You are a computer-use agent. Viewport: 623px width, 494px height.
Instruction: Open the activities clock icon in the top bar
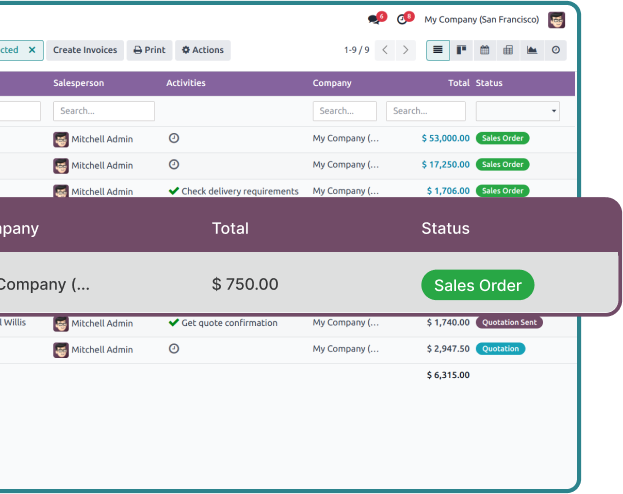point(403,20)
